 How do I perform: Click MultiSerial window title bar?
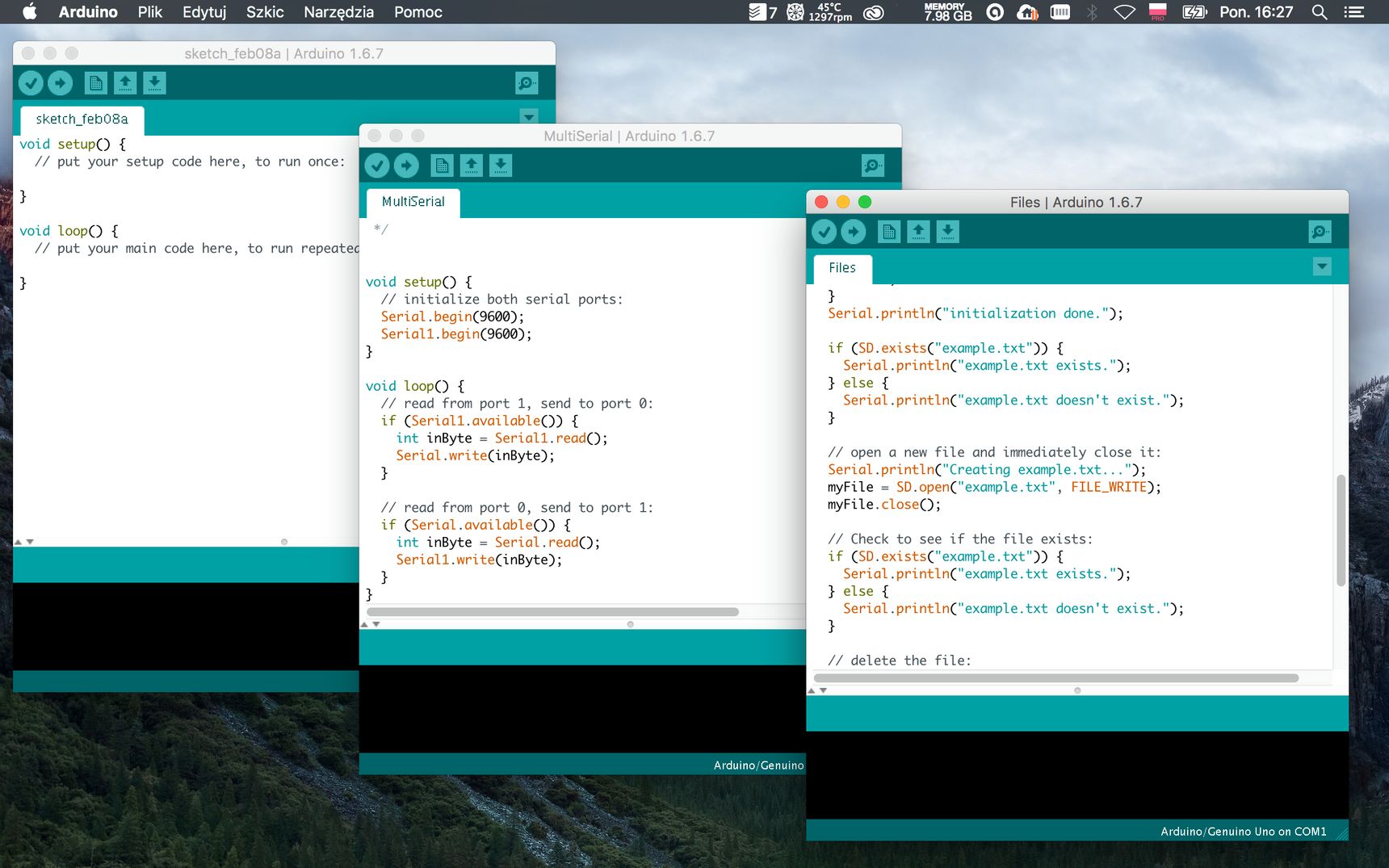(x=630, y=136)
